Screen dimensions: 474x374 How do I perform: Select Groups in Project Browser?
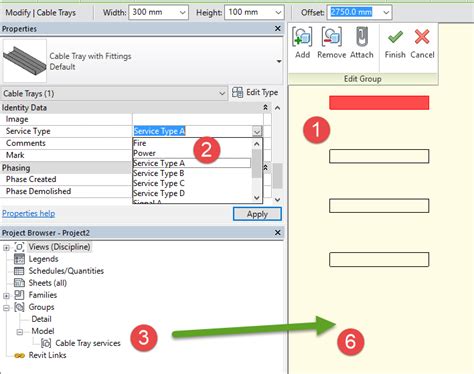[x=41, y=307]
